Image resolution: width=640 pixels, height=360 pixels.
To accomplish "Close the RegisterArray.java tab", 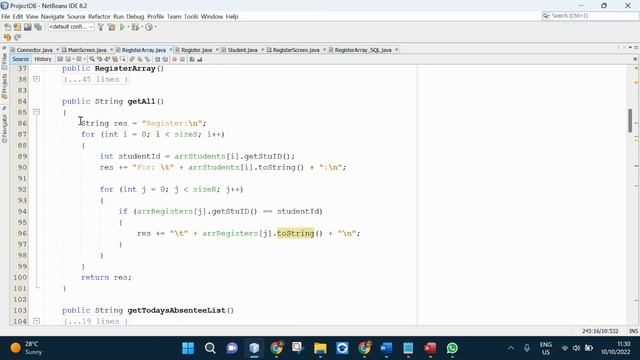I will (171, 50).
